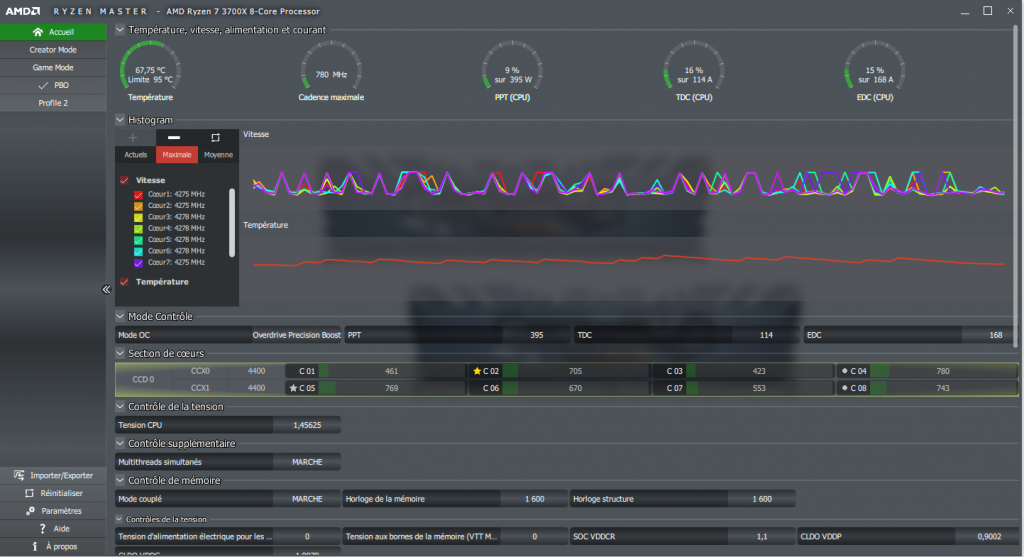Collapse the Contrôles de la tension subsection

119,519
